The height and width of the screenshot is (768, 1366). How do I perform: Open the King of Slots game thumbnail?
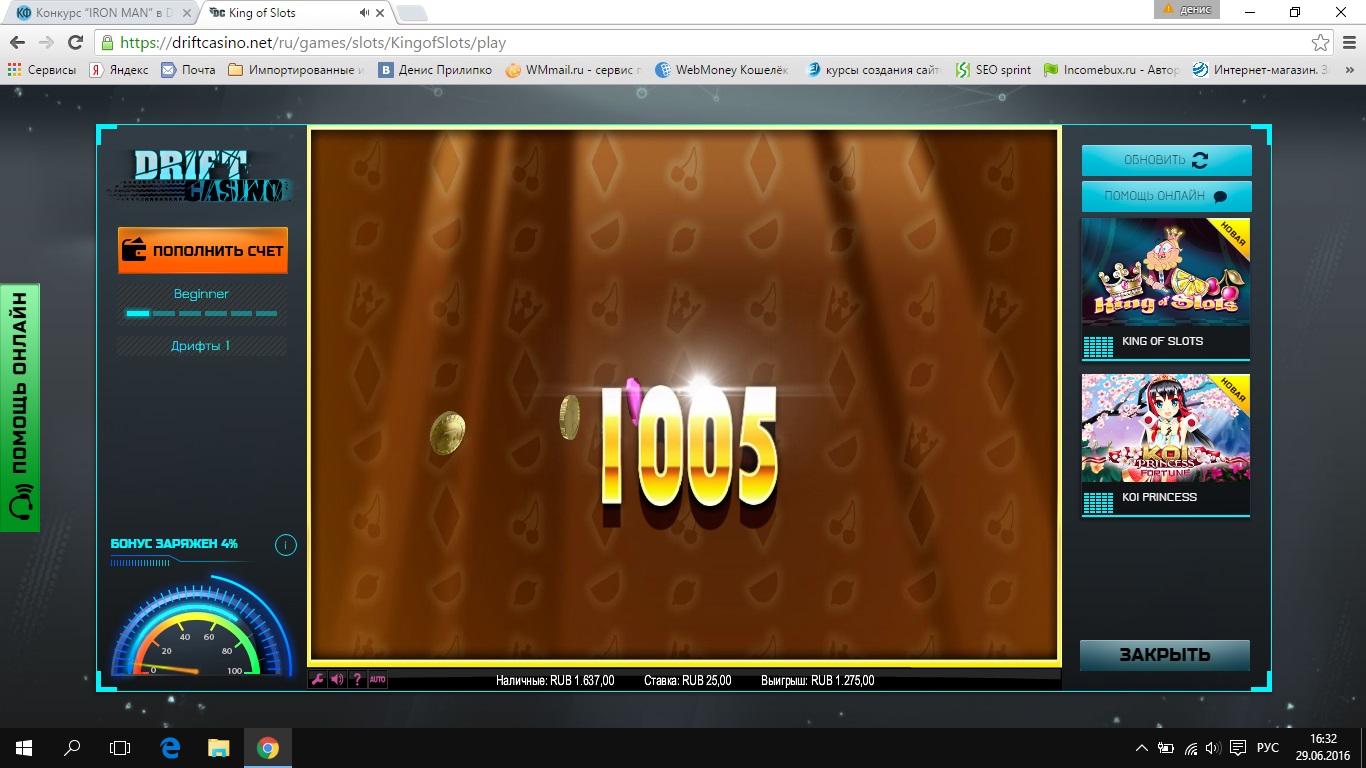click(x=1166, y=272)
